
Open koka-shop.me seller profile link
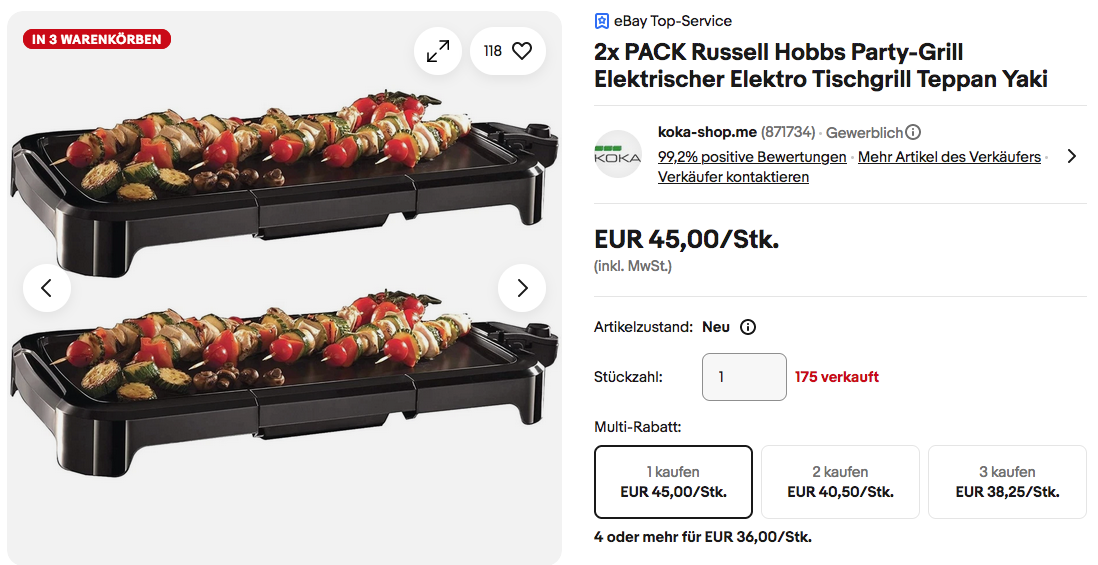pyautogui.click(x=707, y=132)
